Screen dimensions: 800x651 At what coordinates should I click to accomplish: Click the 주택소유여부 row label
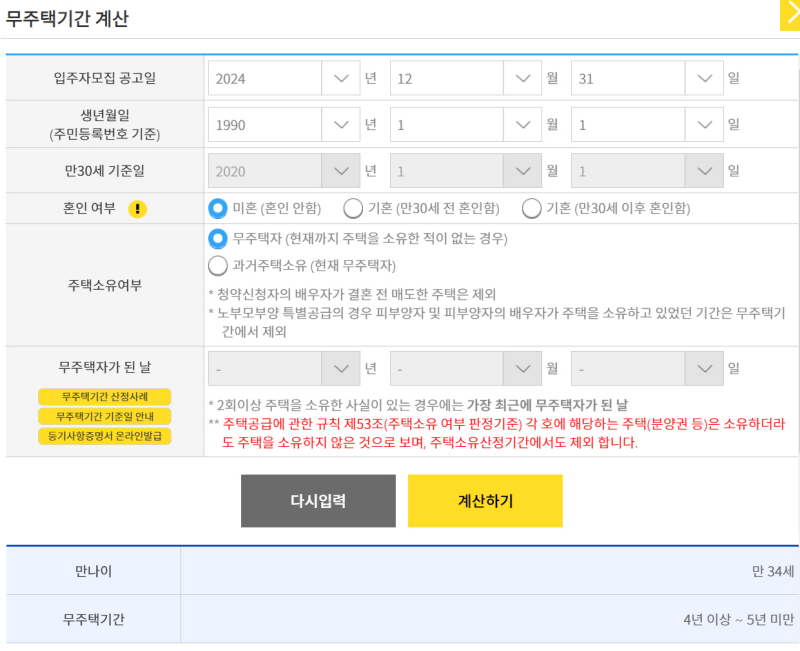[105, 285]
